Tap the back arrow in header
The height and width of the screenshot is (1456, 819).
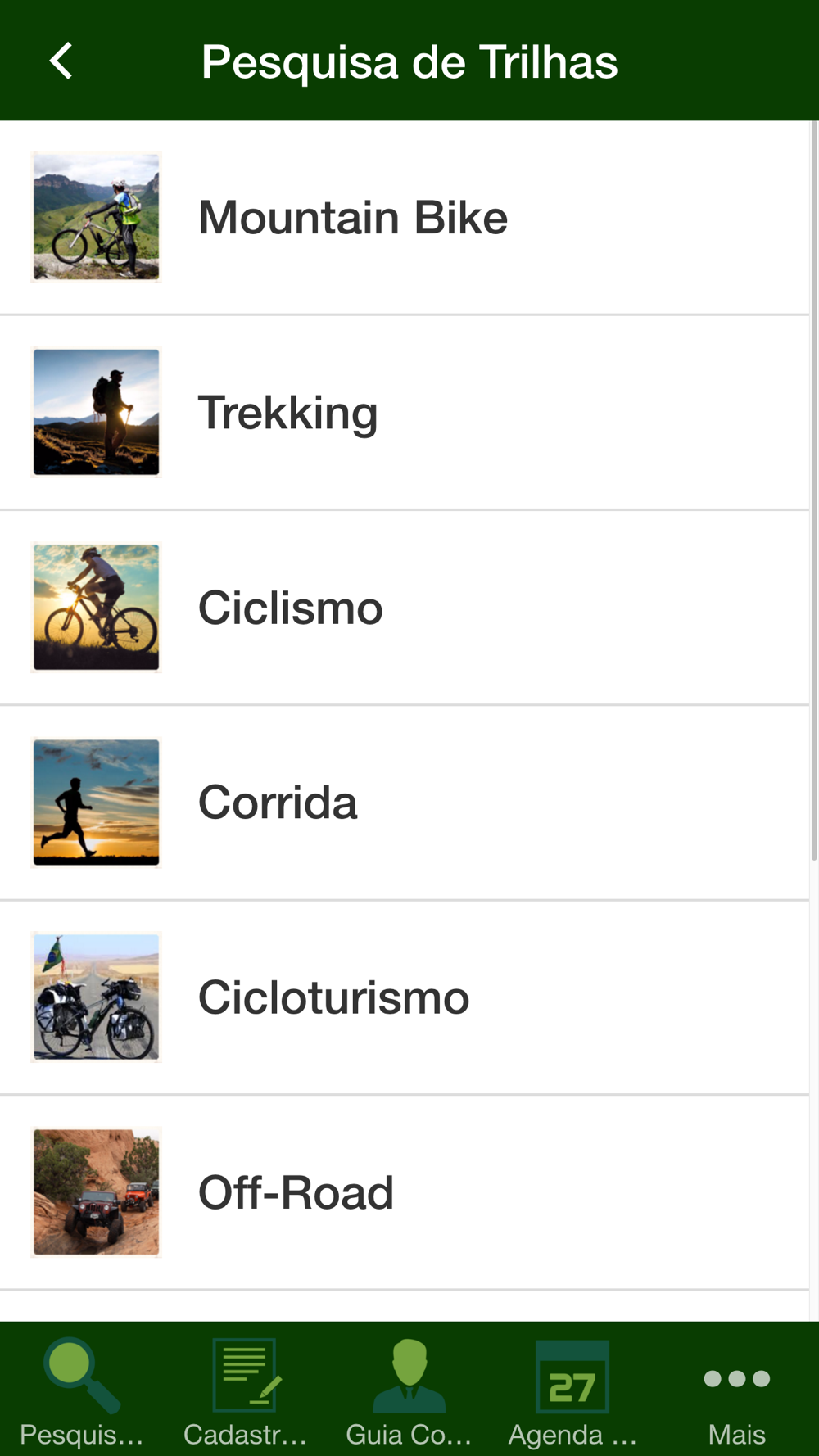click(x=61, y=61)
